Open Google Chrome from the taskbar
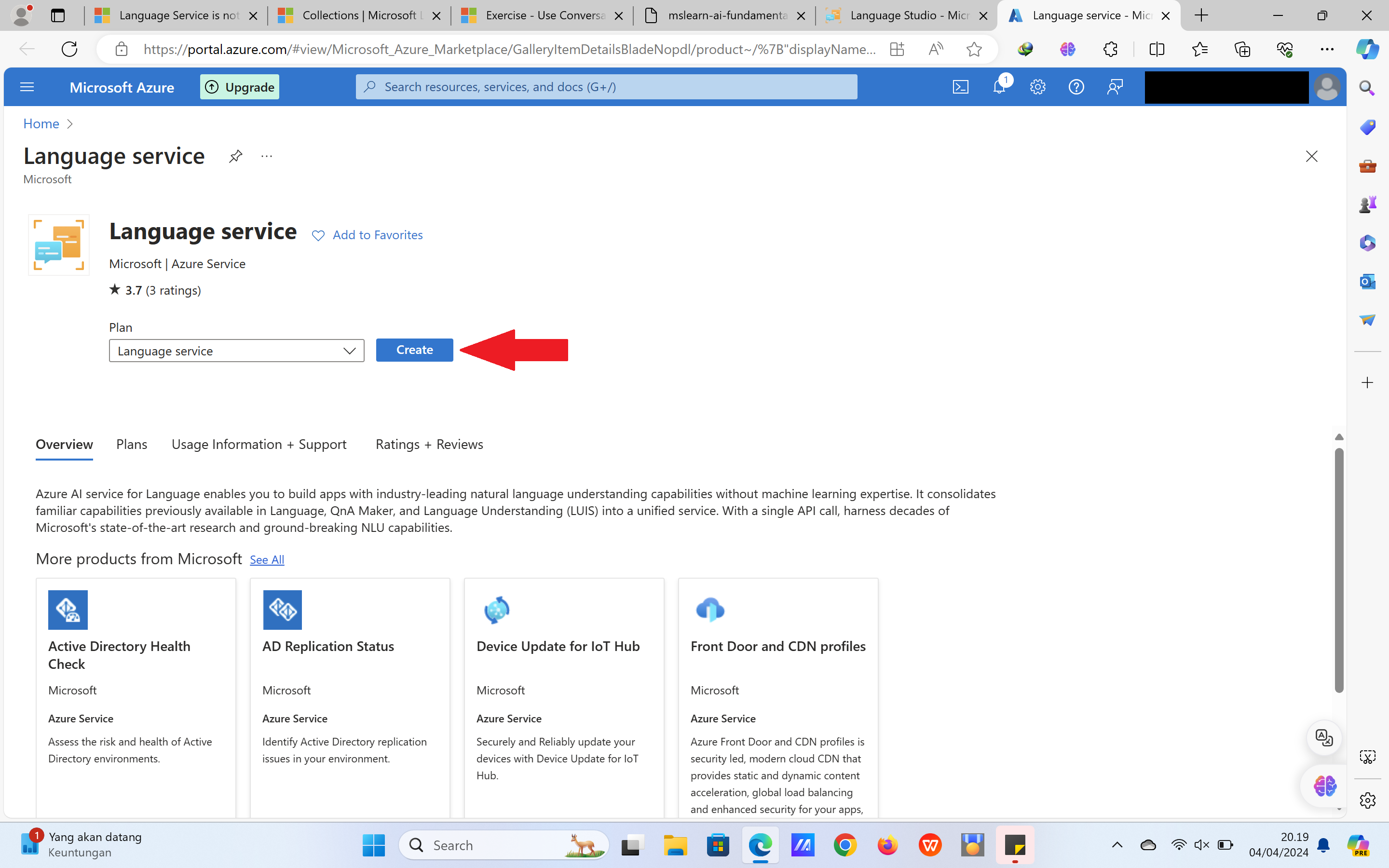 pos(845,845)
